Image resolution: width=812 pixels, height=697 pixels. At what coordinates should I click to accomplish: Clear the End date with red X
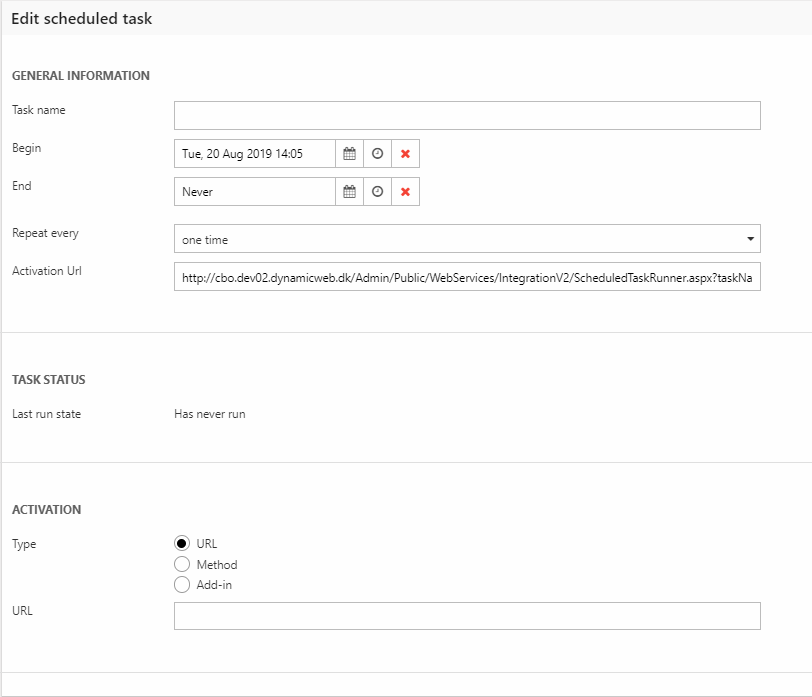(405, 192)
